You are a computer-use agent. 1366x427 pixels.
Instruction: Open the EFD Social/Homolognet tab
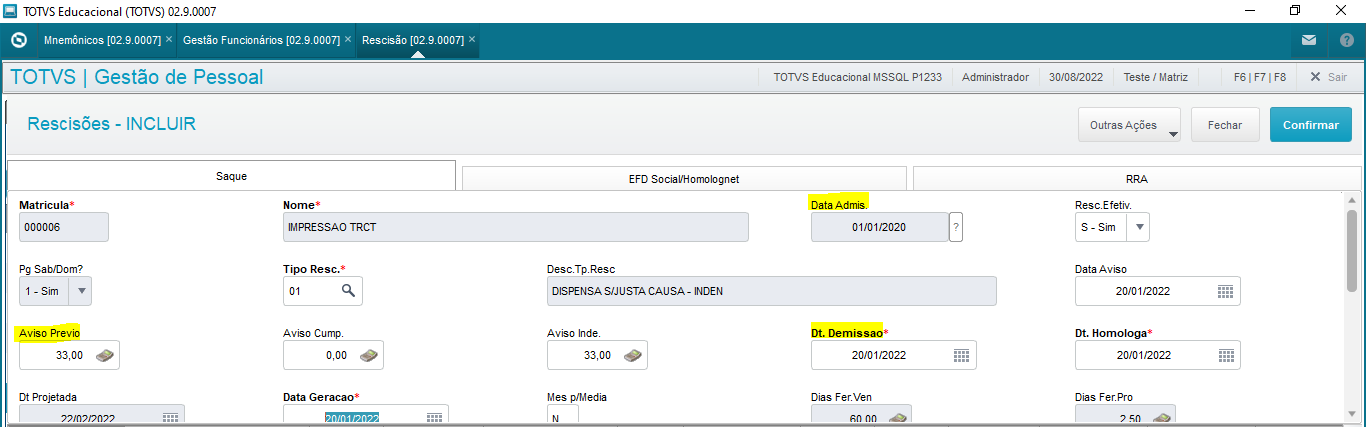coord(684,179)
